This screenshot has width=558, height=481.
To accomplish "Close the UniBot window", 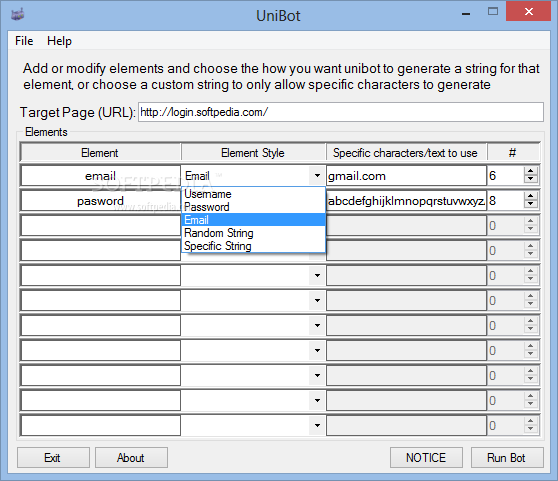I will tap(528, 12).
